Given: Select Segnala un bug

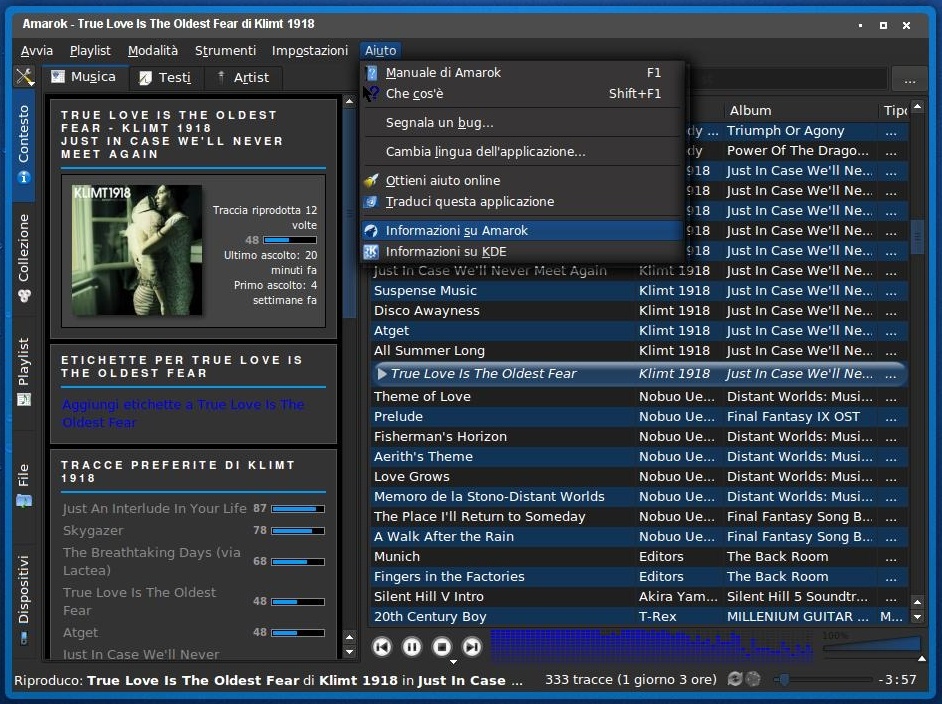Looking at the screenshot, I should [521, 123].
